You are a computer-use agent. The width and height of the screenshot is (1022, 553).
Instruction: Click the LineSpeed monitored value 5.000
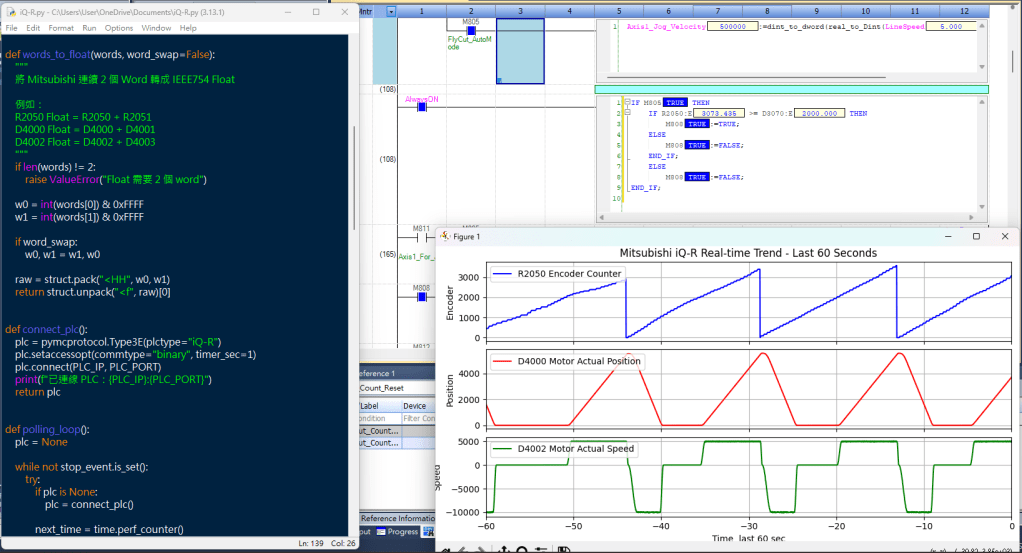(x=951, y=26)
